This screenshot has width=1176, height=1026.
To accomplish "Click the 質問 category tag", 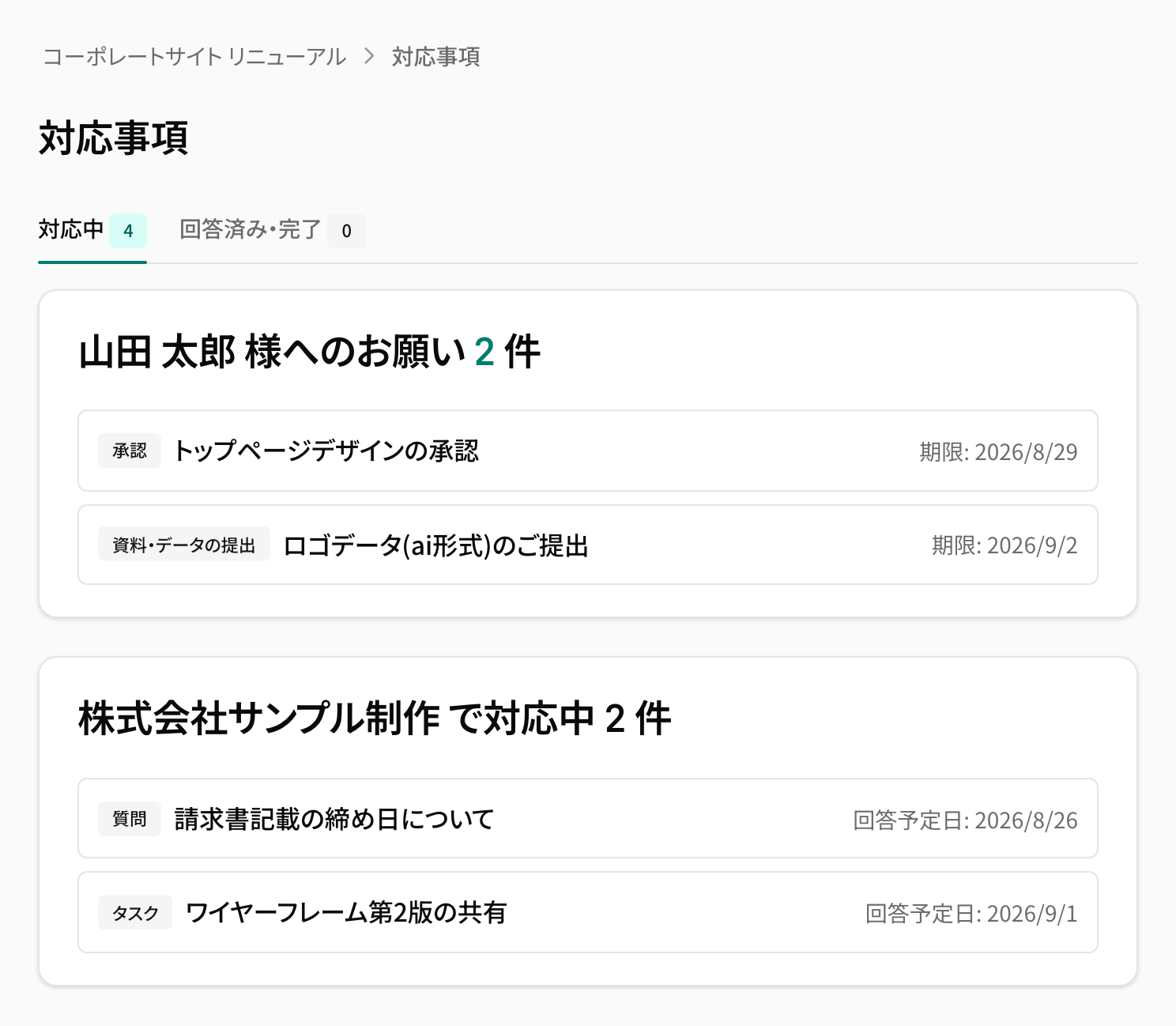I will coord(130,818).
